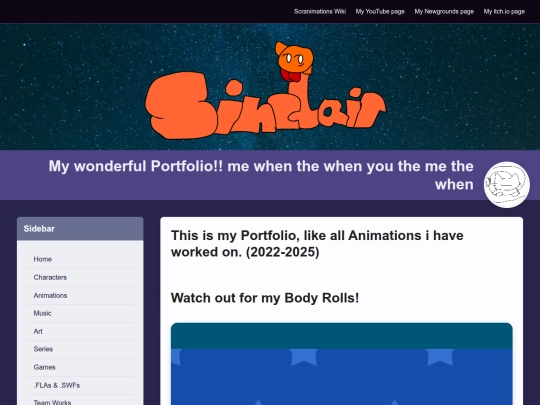Go to Music in the sidebar
This screenshot has height=405, width=540.
(x=80, y=313)
